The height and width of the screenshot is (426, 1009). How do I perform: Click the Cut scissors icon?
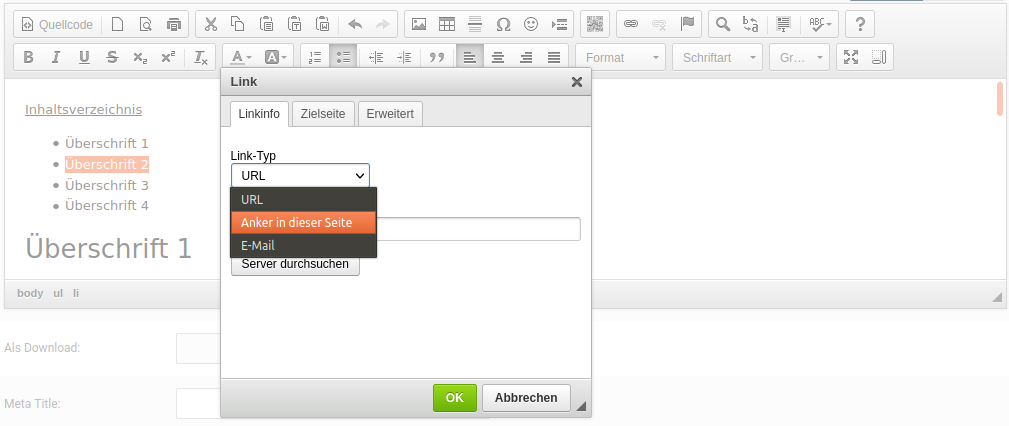coord(210,24)
